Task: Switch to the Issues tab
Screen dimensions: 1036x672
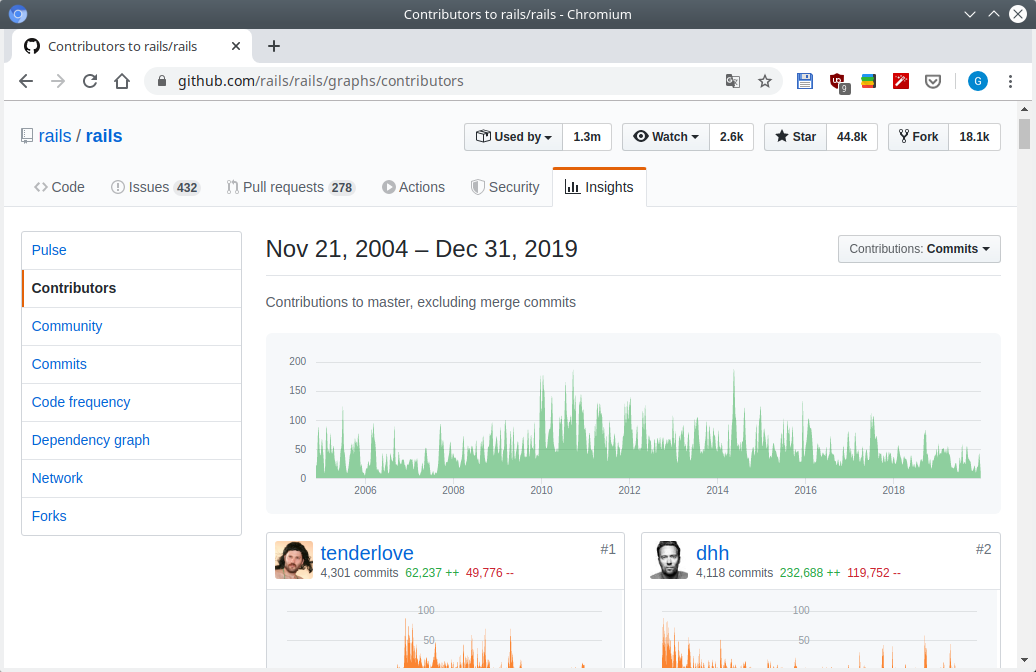Action: [x=155, y=187]
